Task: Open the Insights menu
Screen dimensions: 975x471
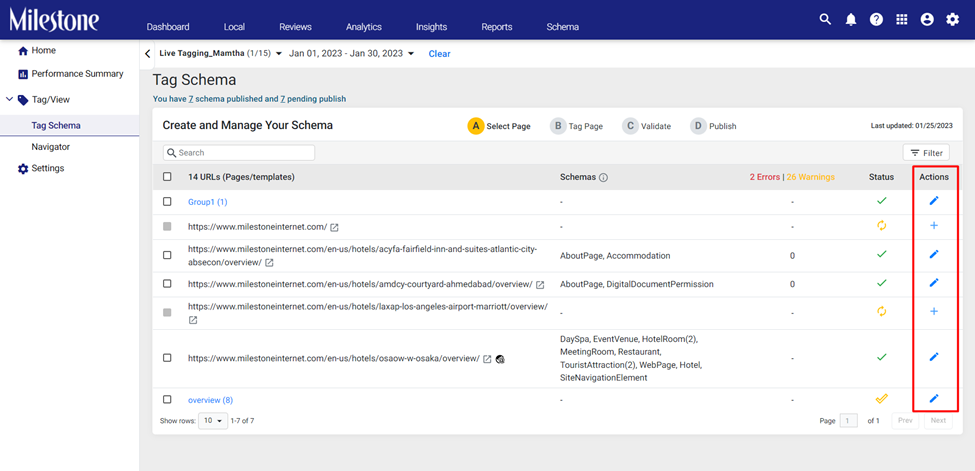Action: pyautogui.click(x=432, y=27)
